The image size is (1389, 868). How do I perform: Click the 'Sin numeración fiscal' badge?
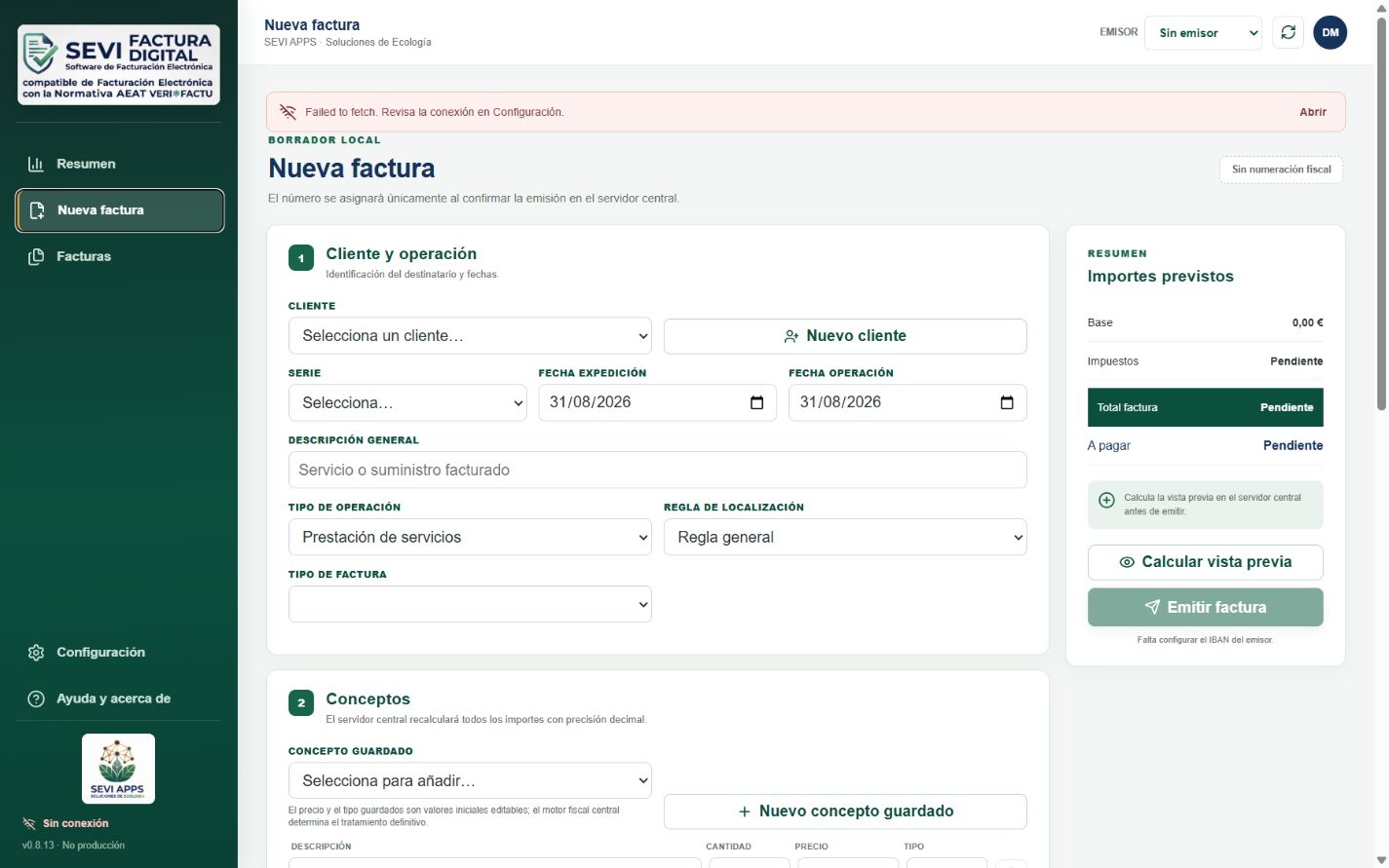pos(1282,170)
